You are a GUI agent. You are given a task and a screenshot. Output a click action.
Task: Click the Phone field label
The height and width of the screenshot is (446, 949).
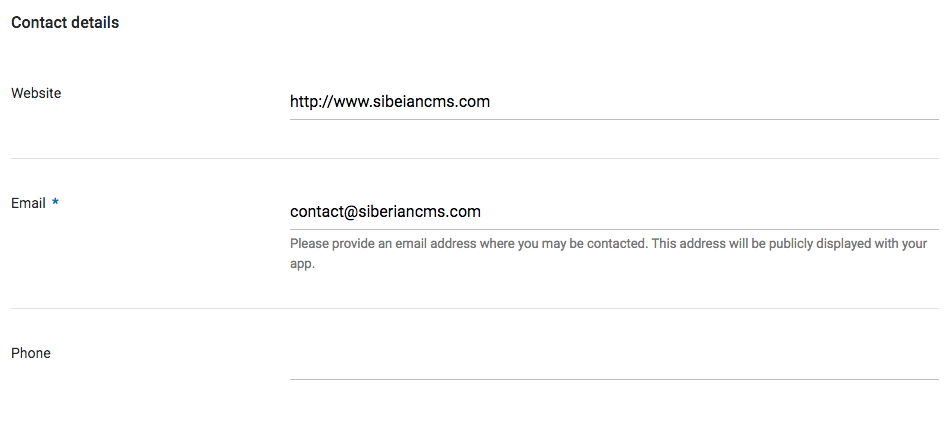click(31, 353)
